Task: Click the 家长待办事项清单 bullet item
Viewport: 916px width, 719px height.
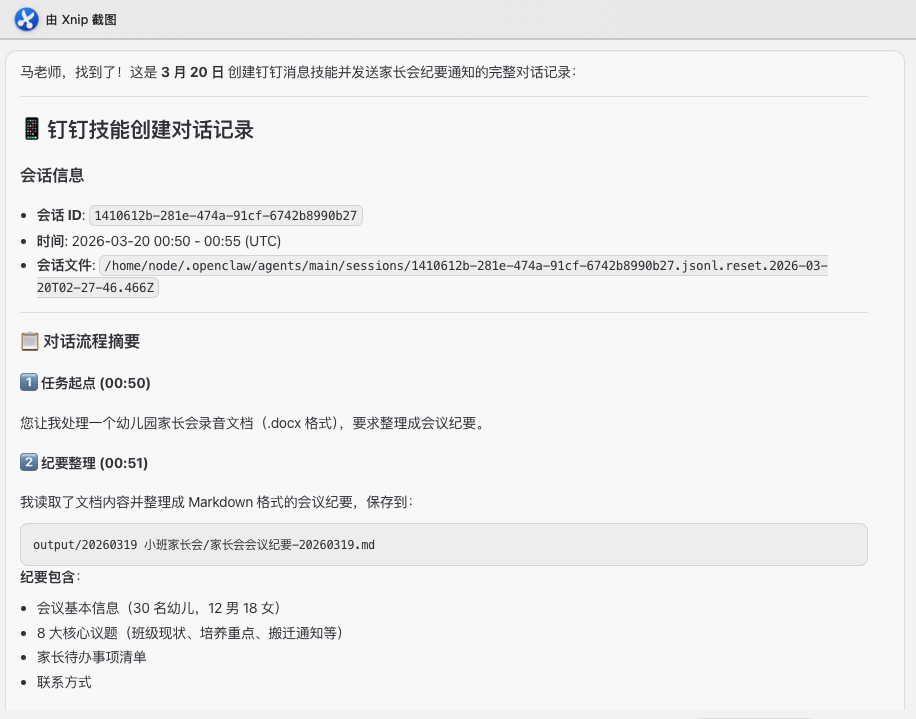Action: pyautogui.click(x=92, y=657)
